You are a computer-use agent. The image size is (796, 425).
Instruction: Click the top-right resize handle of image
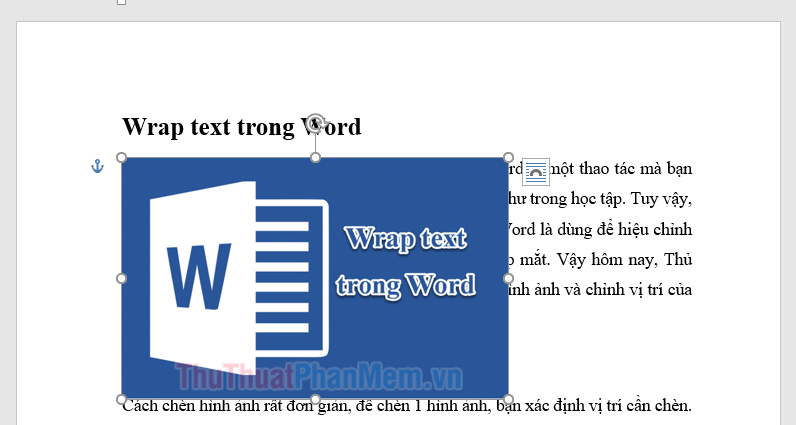click(x=508, y=157)
